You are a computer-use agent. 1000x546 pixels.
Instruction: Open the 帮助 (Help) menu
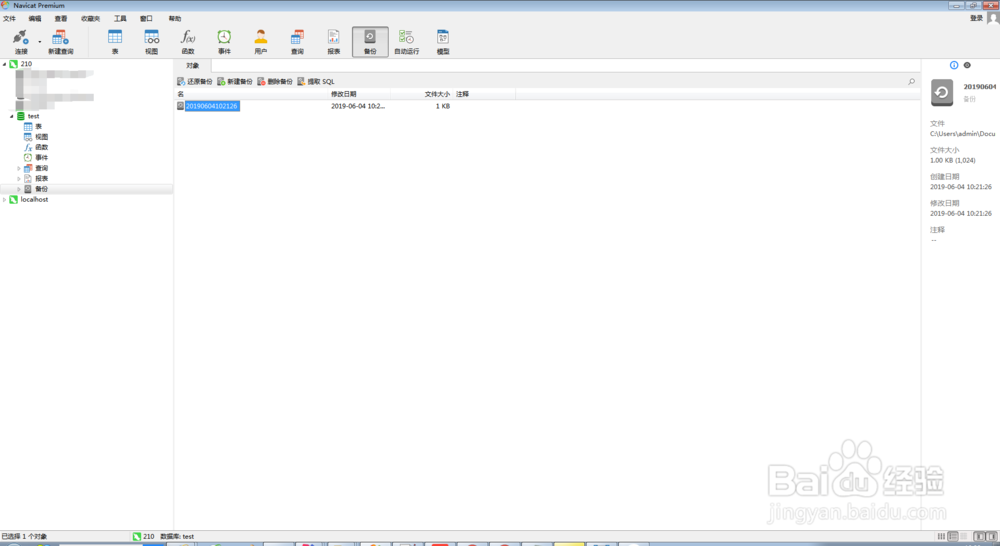[x=175, y=18]
